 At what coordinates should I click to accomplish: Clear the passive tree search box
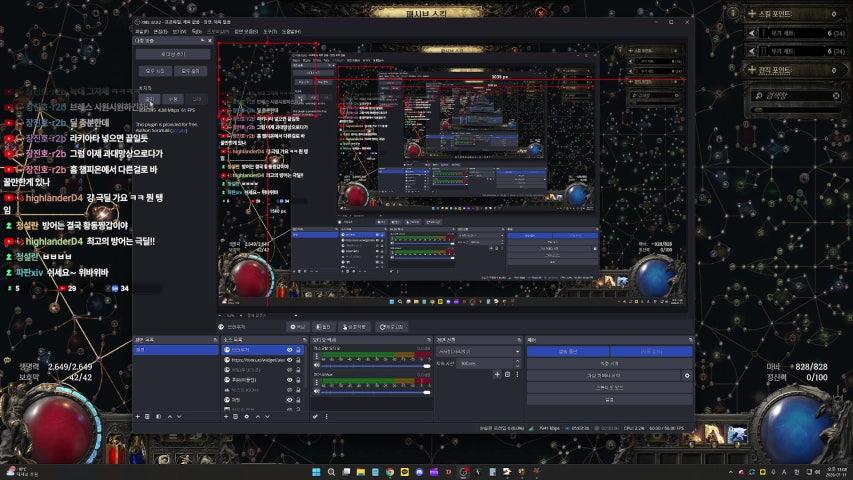(x=836, y=96)
